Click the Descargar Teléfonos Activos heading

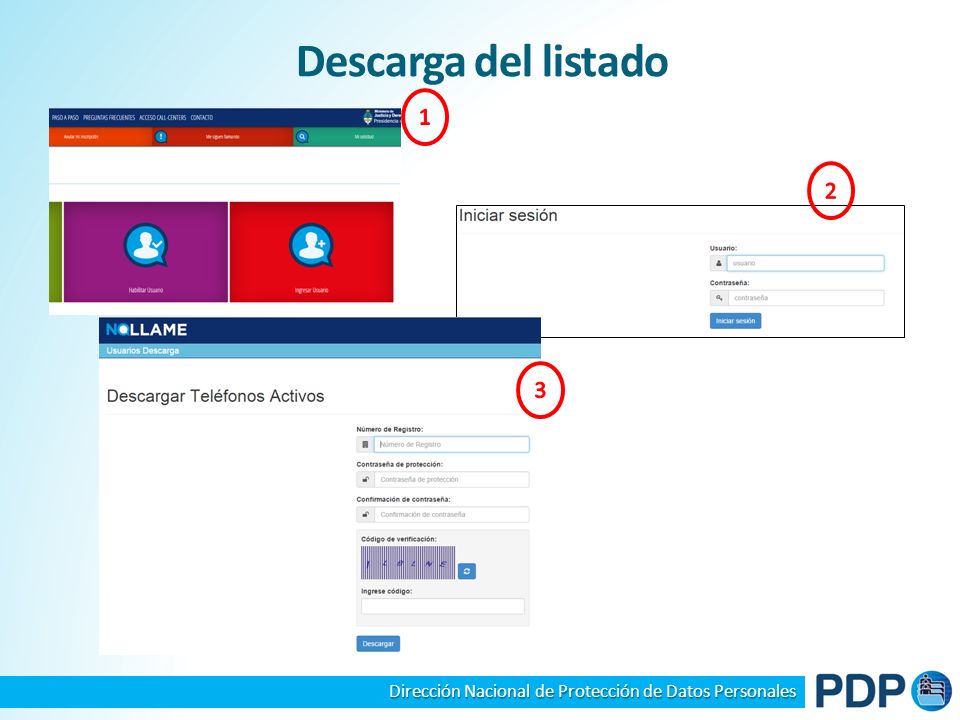[x=216, y=396]
